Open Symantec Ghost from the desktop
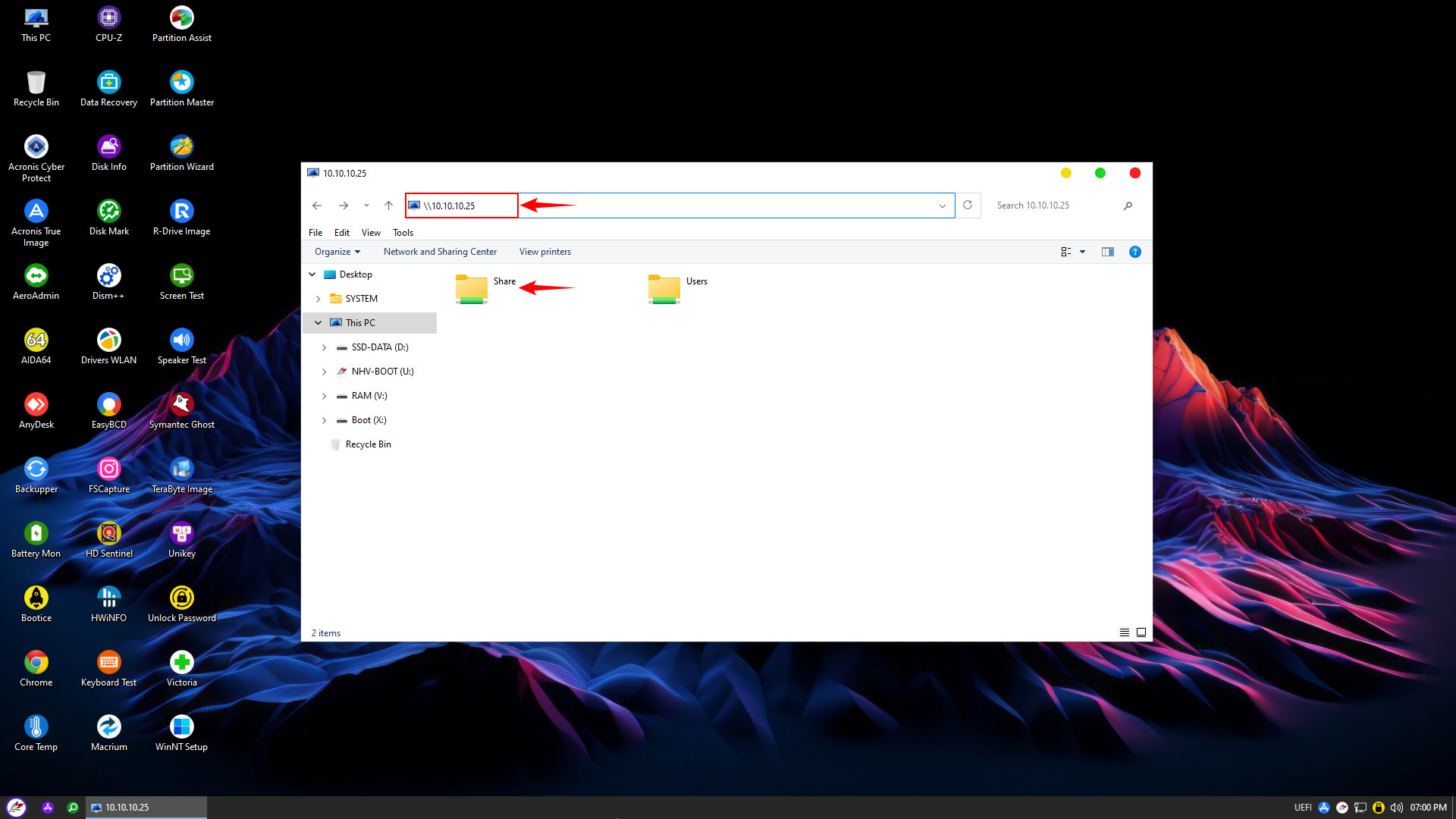The width and height of the screenshot is (1456, 819). [x=182, y=409]
